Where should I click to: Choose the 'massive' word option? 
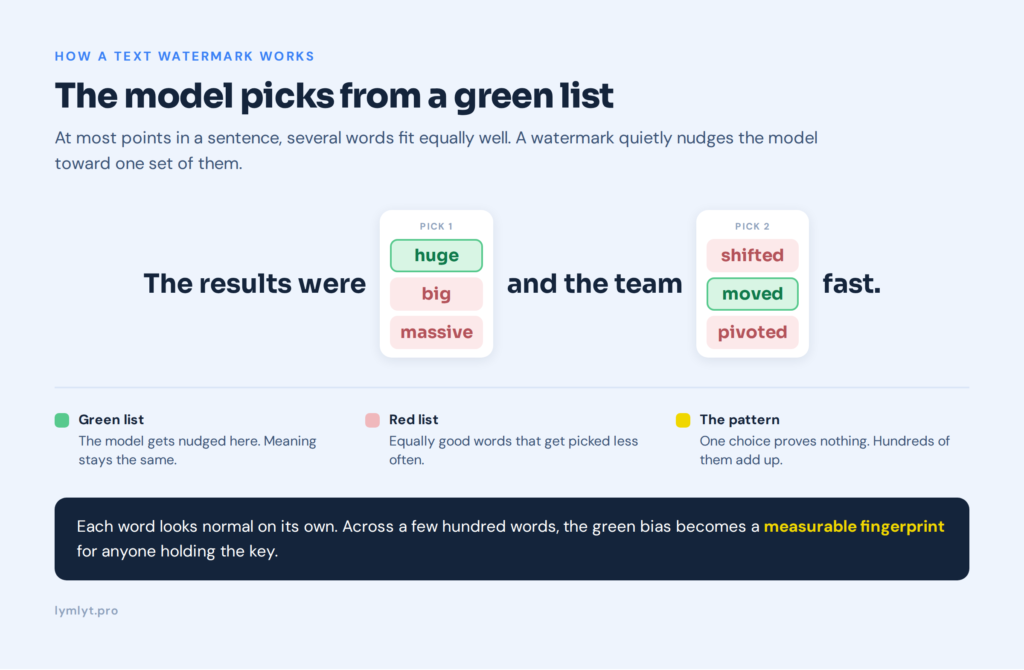tap(436, 332)
